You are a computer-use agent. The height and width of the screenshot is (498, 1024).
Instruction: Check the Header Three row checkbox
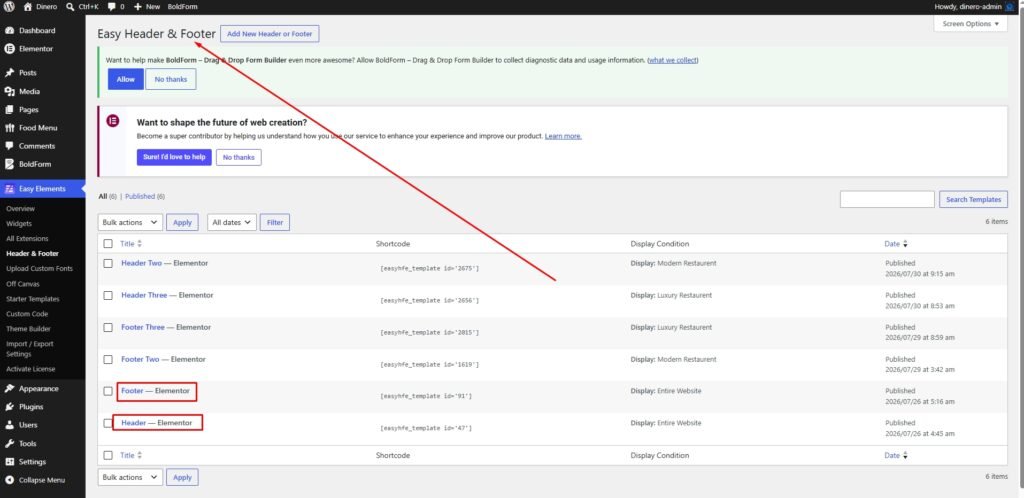coord(108,295)
